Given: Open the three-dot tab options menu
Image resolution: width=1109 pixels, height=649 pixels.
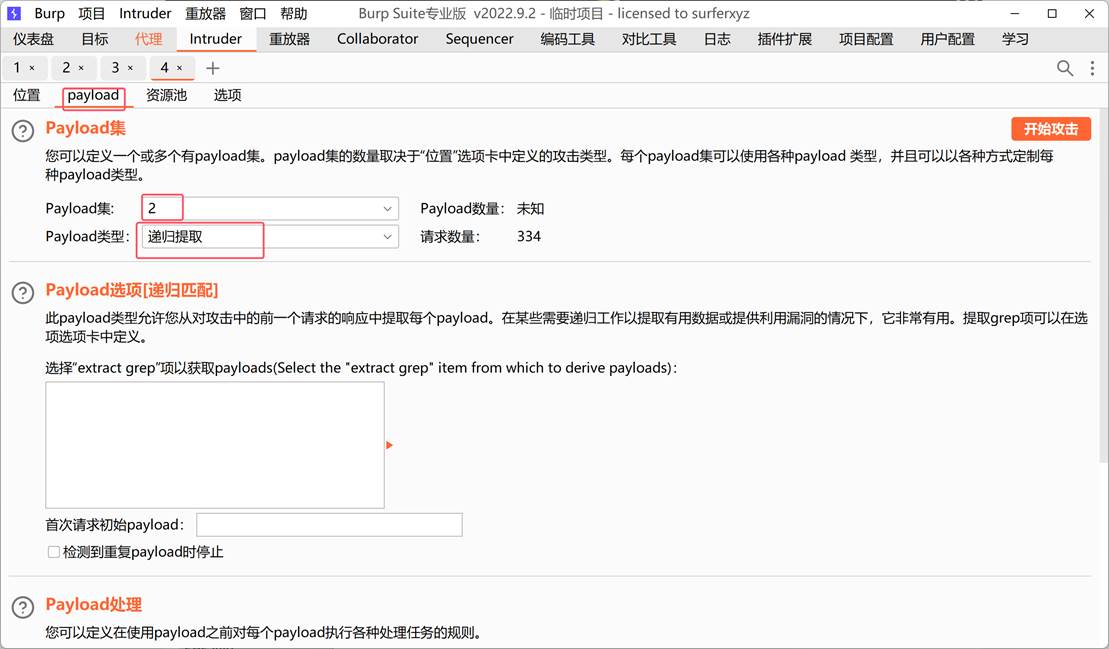Looking at the screenshot, I should click(1092, 68).
